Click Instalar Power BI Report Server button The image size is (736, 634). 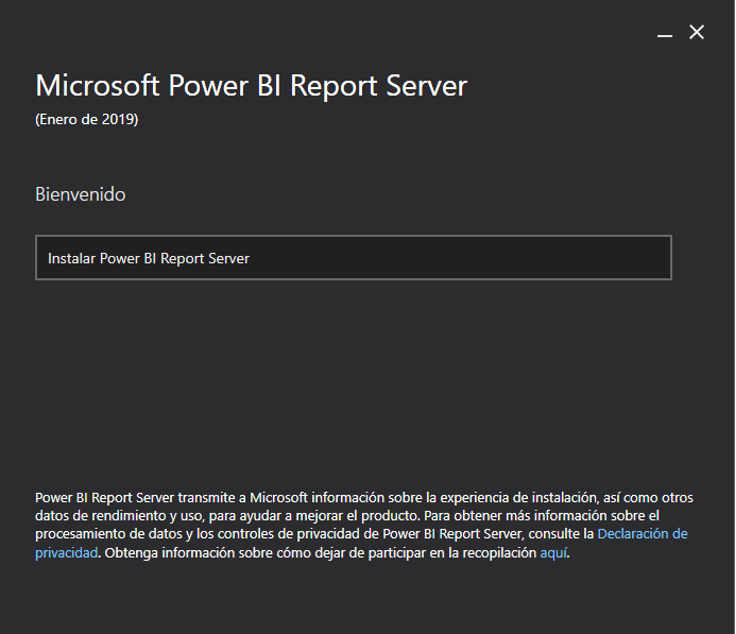(353, 258)
